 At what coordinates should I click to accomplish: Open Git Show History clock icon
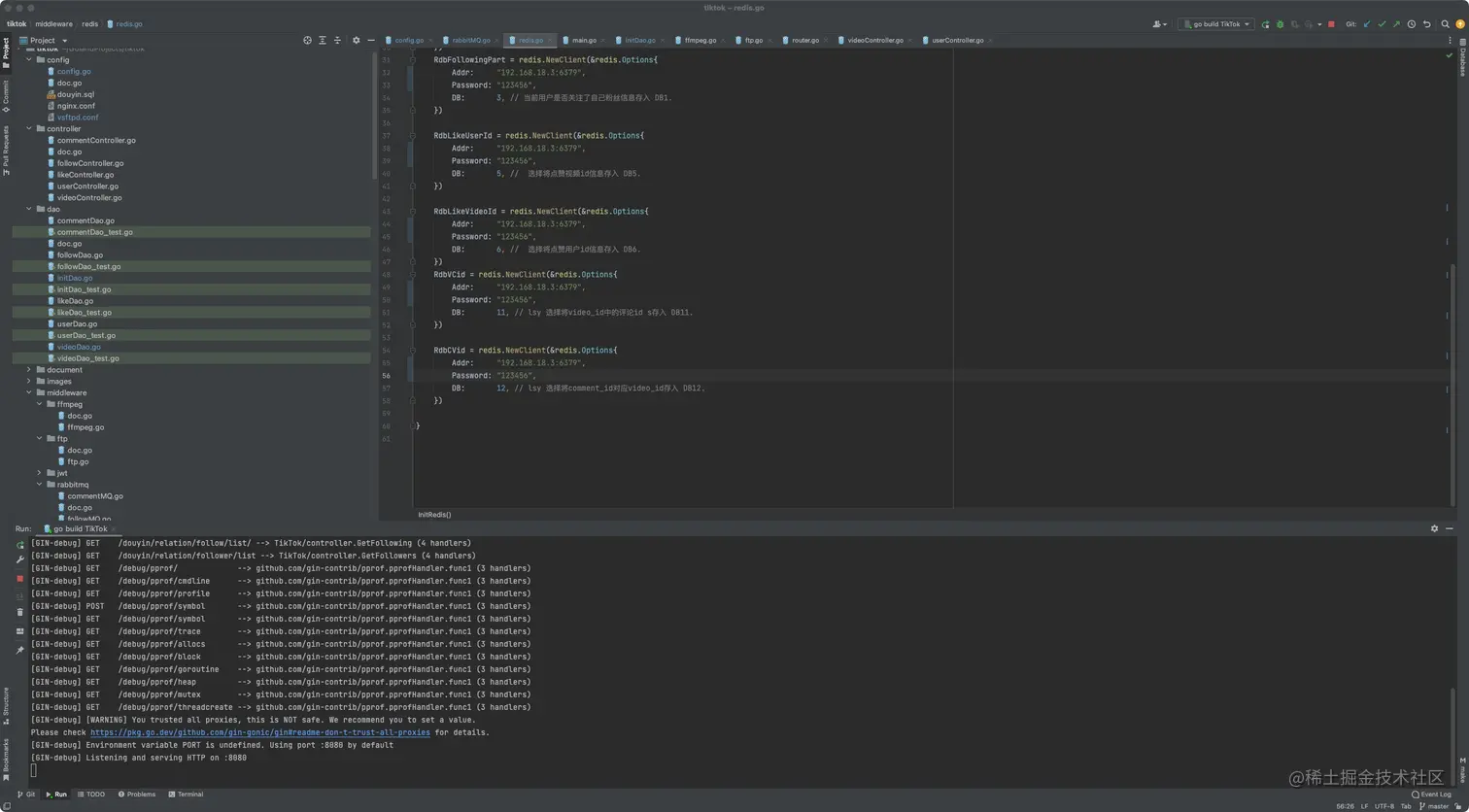[x=1411, y=24]
